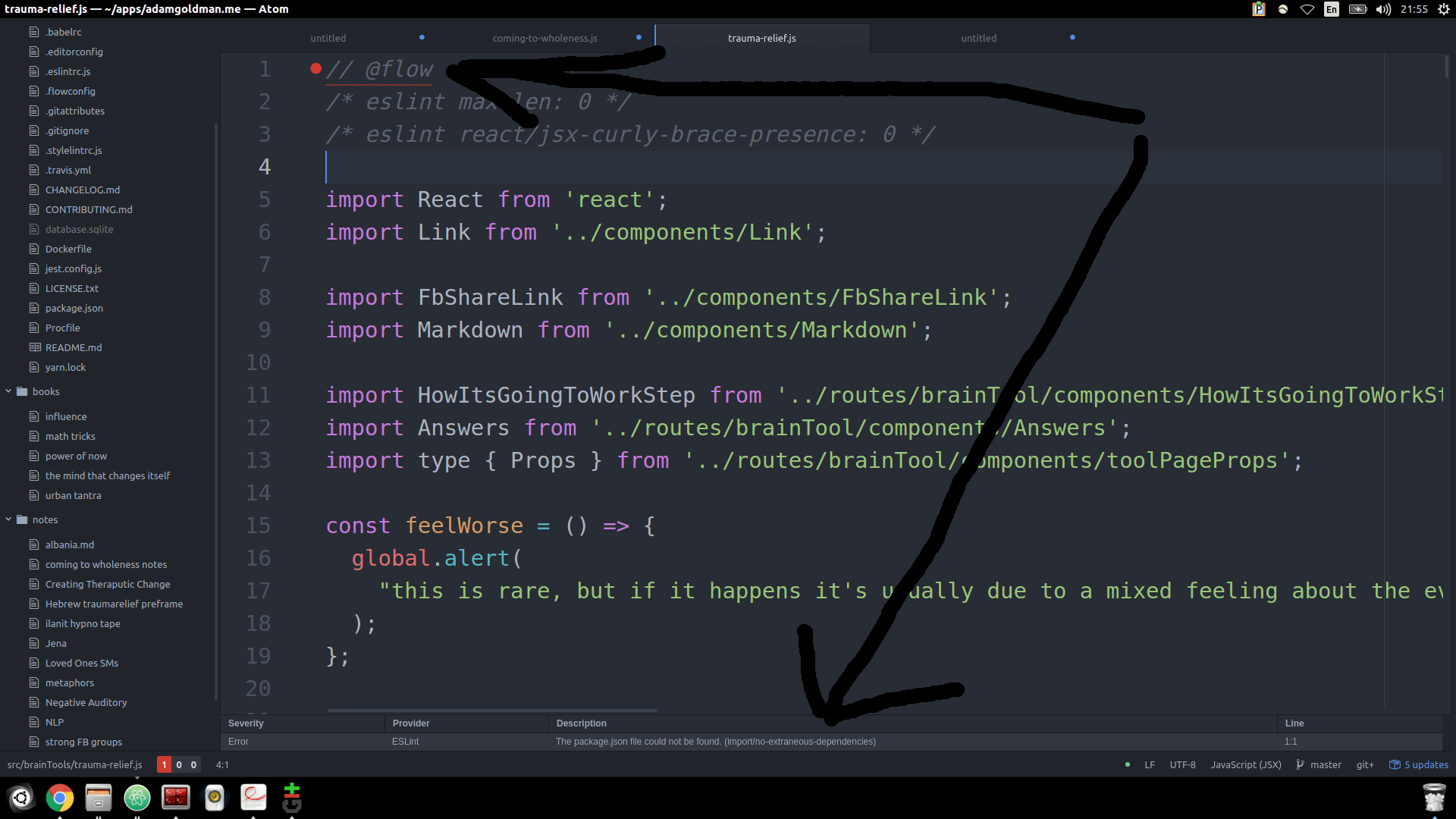Open the Trash from the dock
Image resolution: width=1456 pixels, height=819 pixels.
point(1435,798)
